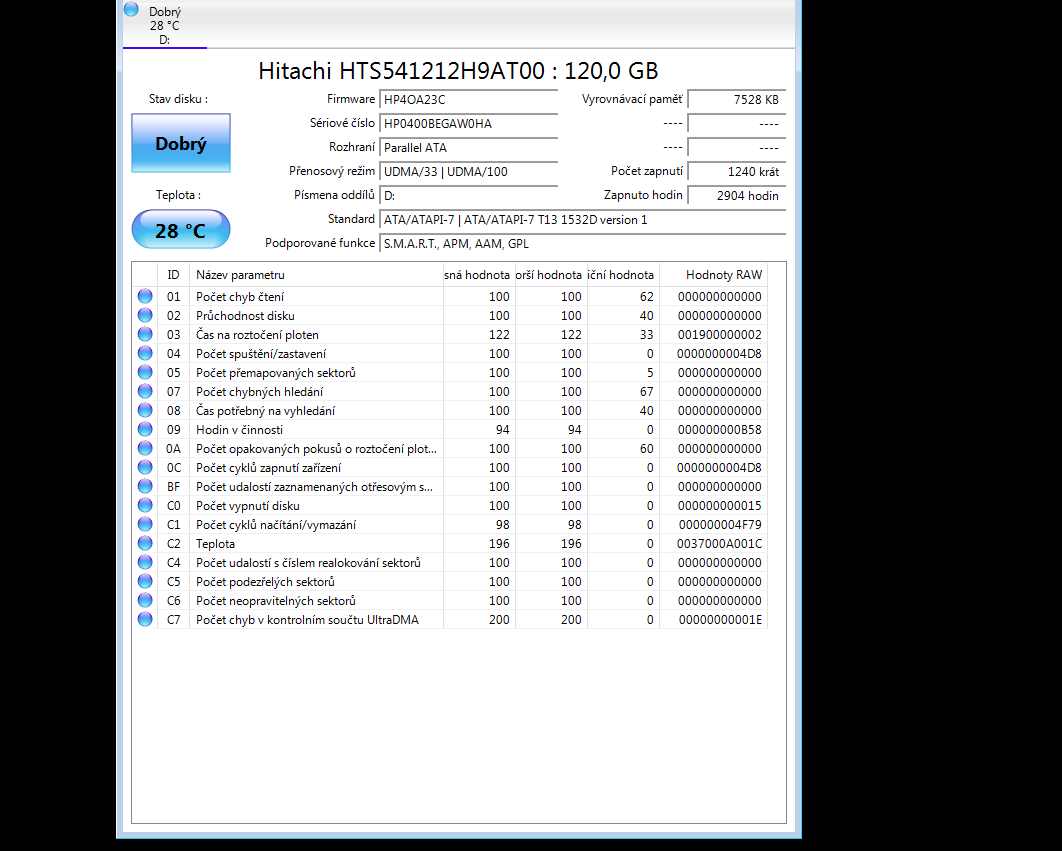
Task: Click the buffer size field 7528 KB
Action: [737, 100]
